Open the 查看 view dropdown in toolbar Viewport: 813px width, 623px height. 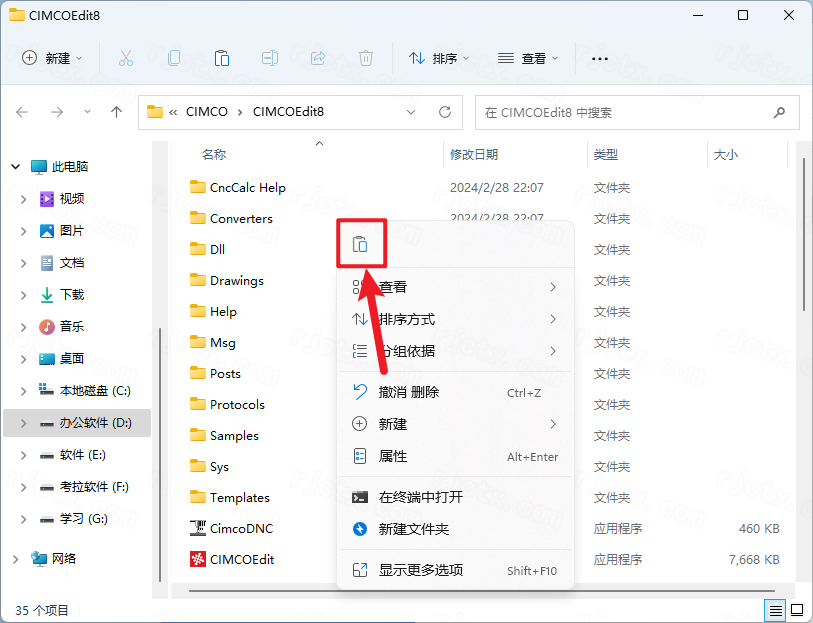tap(528, 58)
